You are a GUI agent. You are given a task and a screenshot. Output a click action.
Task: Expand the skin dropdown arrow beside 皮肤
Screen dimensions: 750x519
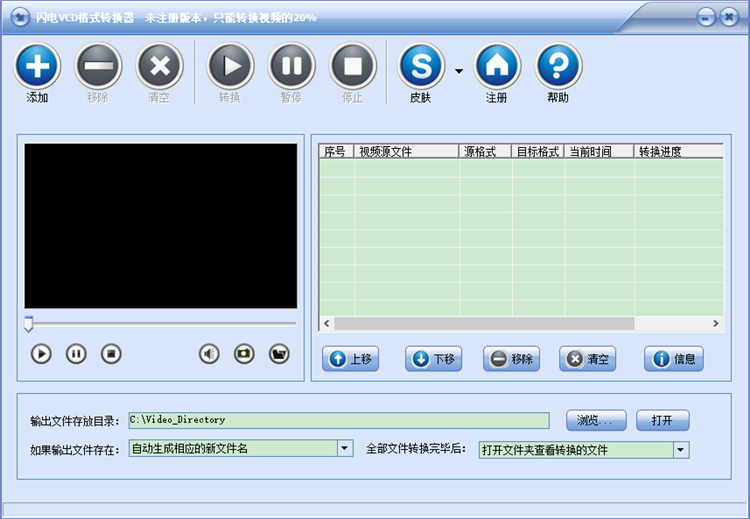459,71
